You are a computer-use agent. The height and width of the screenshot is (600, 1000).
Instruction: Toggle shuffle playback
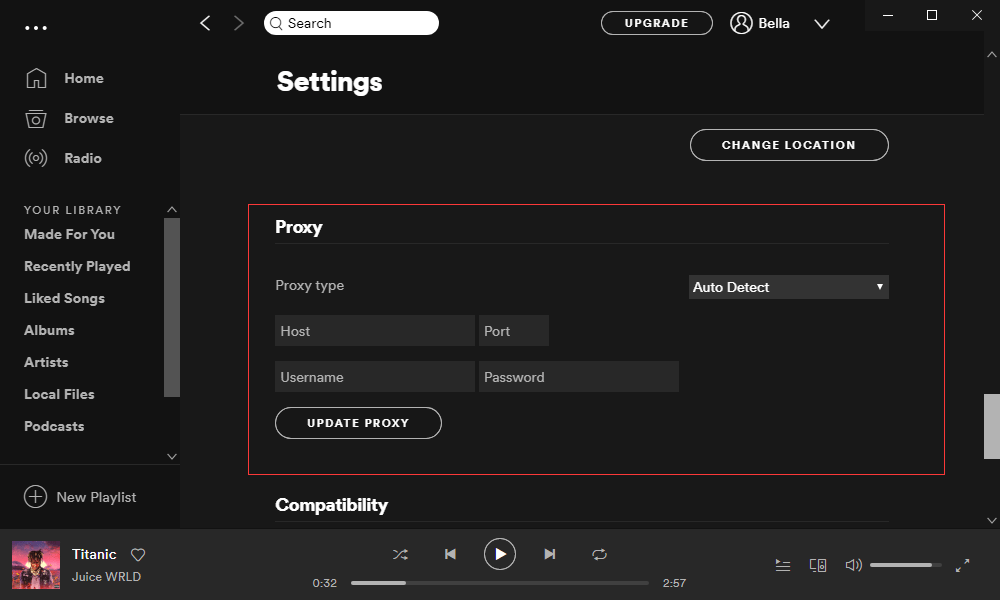point(400,553)
